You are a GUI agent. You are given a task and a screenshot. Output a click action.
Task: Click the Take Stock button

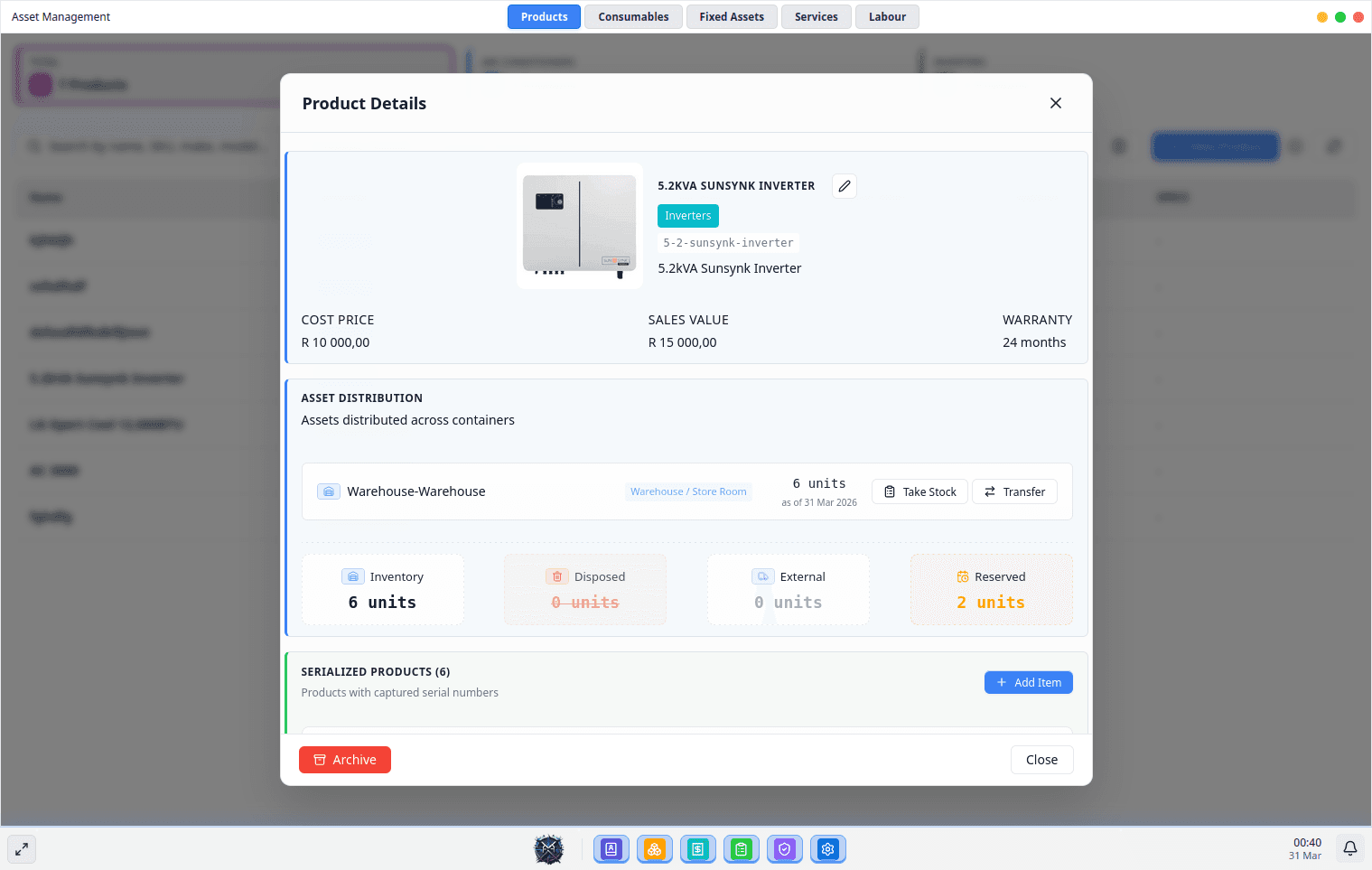919,491
